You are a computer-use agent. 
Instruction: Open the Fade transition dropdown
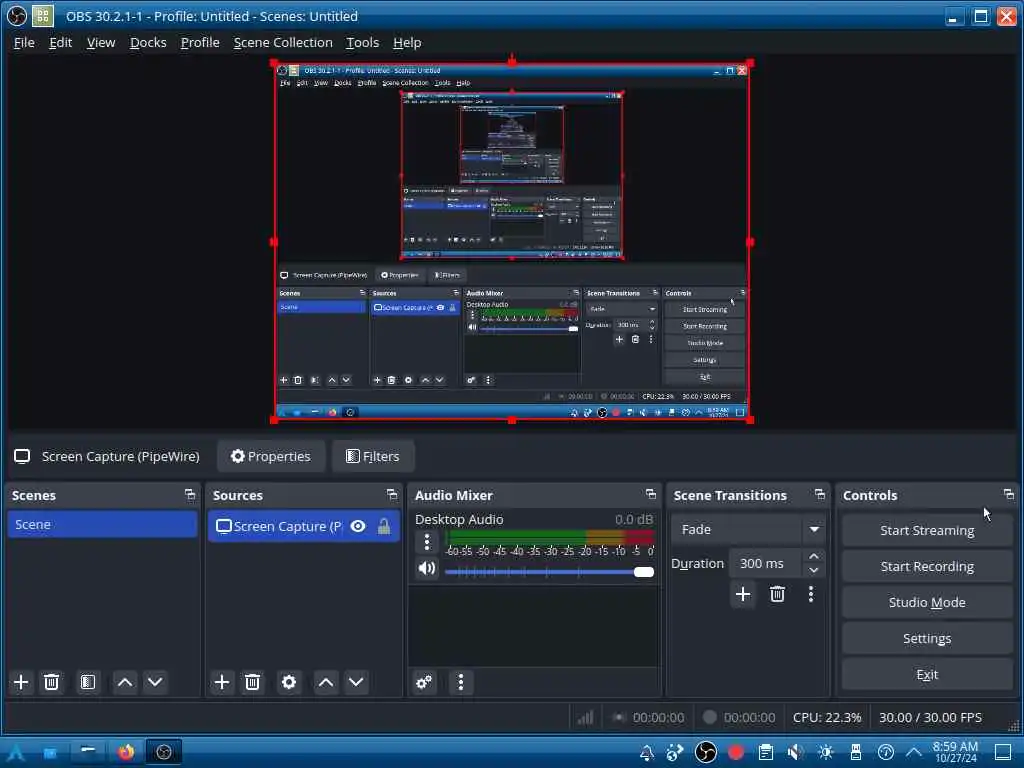748,530
